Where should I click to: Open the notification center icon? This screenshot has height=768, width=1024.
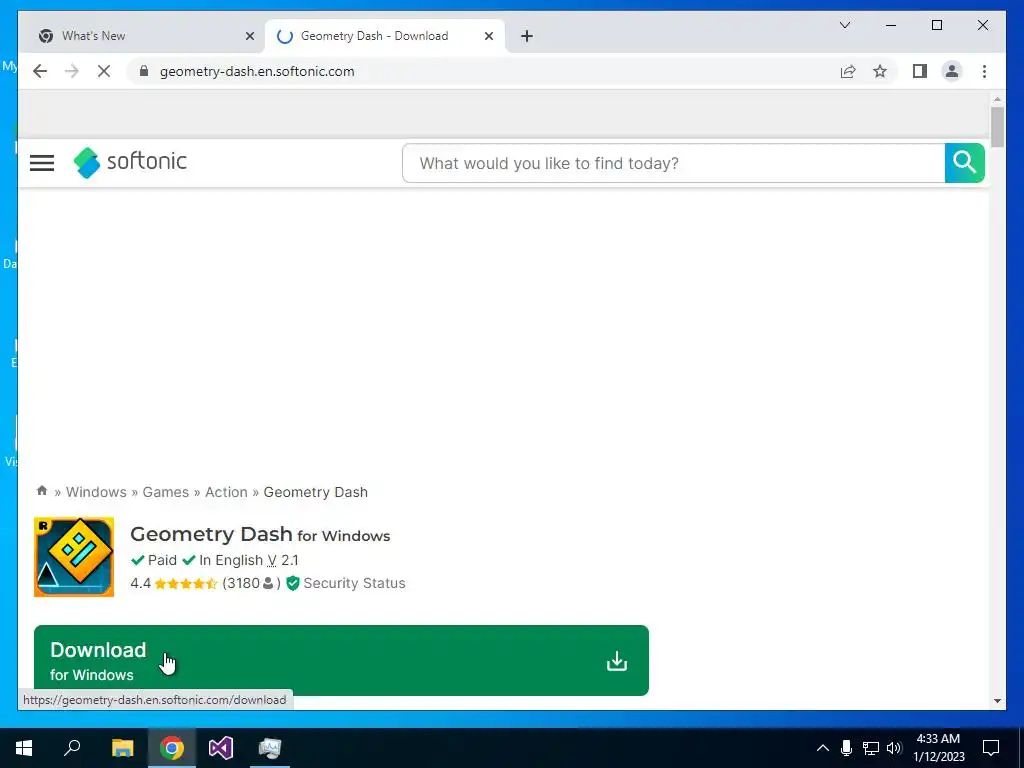click(x=991, y=748)
